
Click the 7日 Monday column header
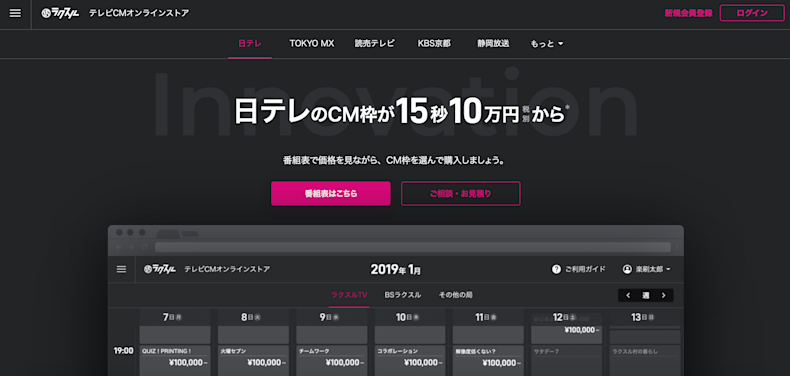(x=172, y=318)
